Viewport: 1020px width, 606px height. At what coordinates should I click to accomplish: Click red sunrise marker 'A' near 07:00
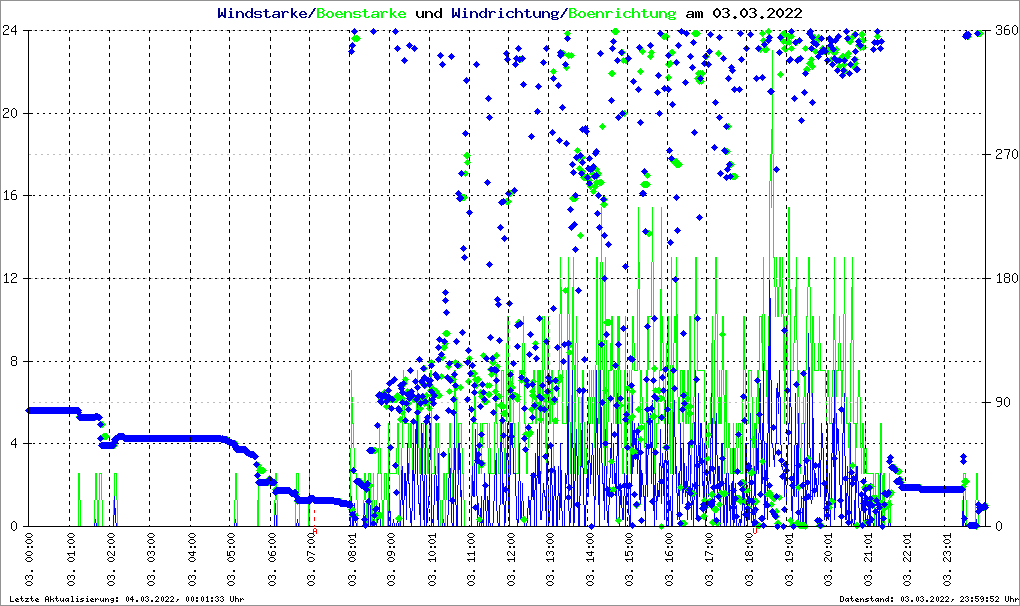[x=315, y=531]
